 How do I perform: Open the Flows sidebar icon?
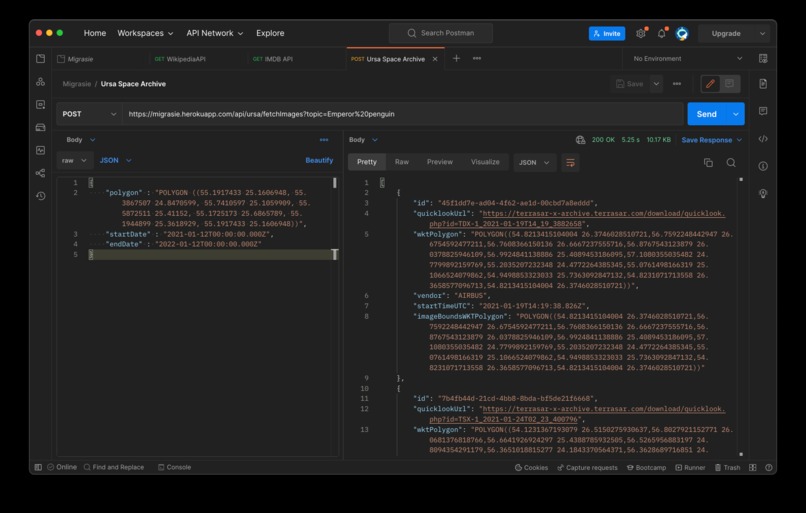pos(41,173)
